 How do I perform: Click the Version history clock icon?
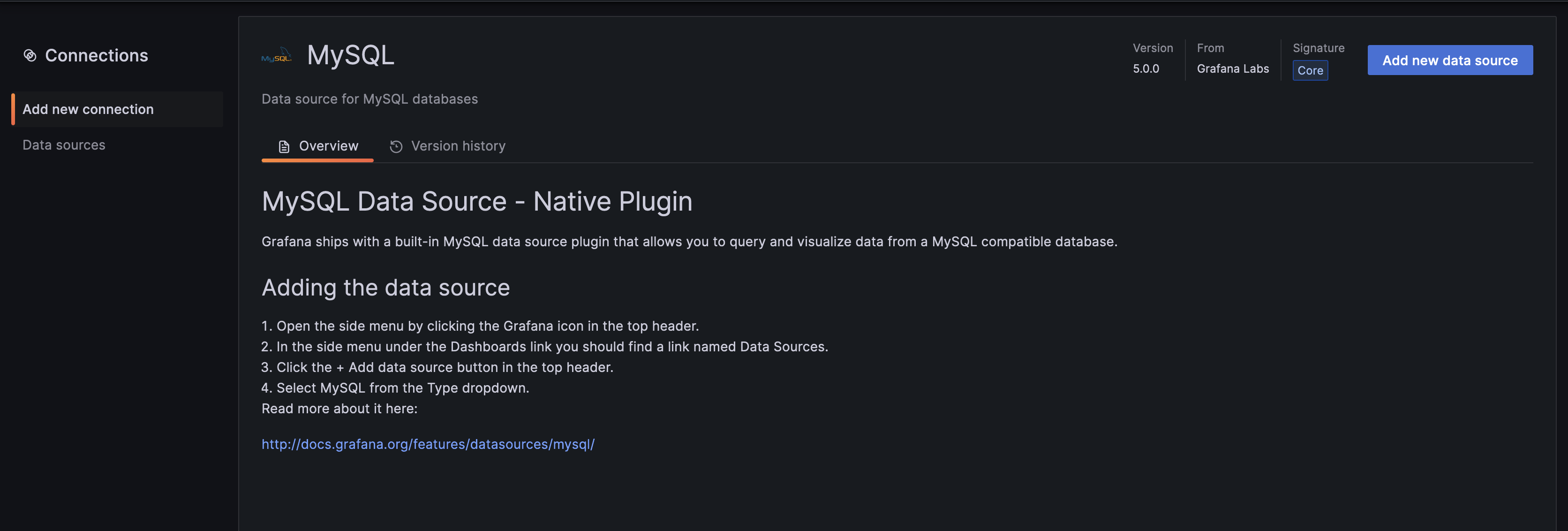click(396, 146)
